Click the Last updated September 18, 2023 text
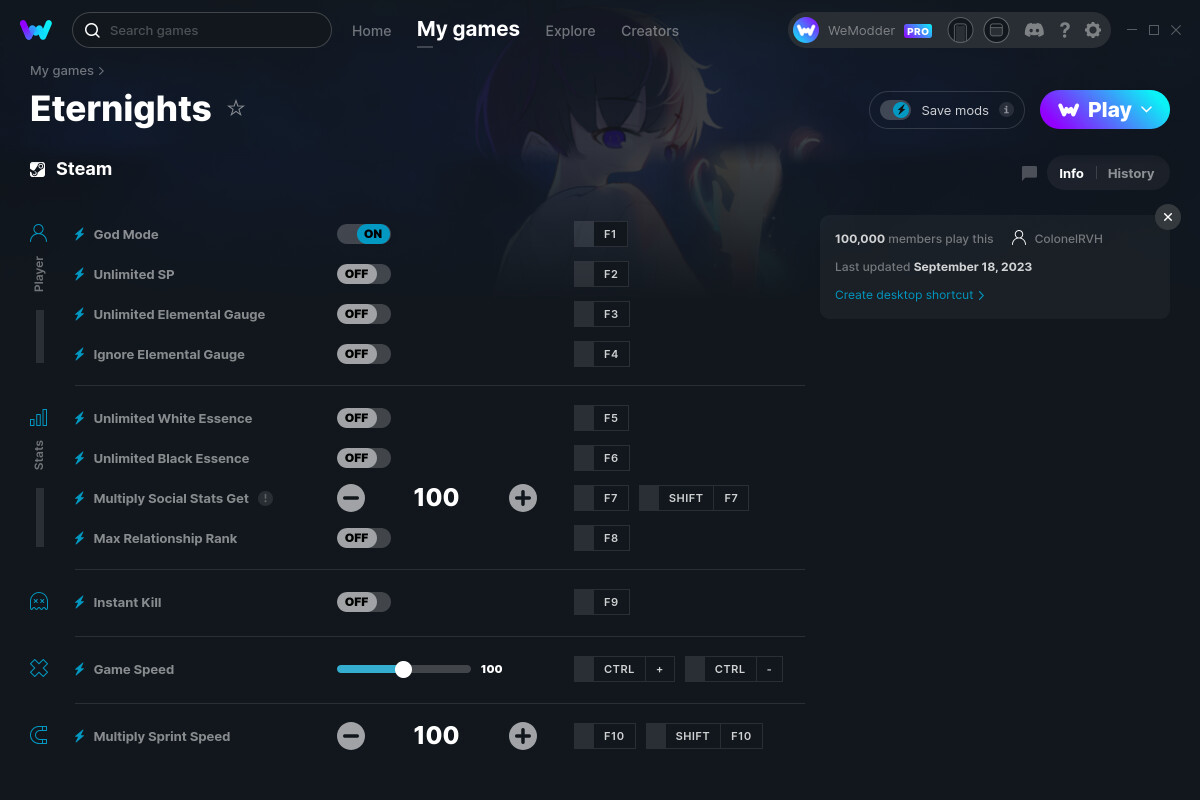Viewport: 1200px width, 800px height. [933, 267]
